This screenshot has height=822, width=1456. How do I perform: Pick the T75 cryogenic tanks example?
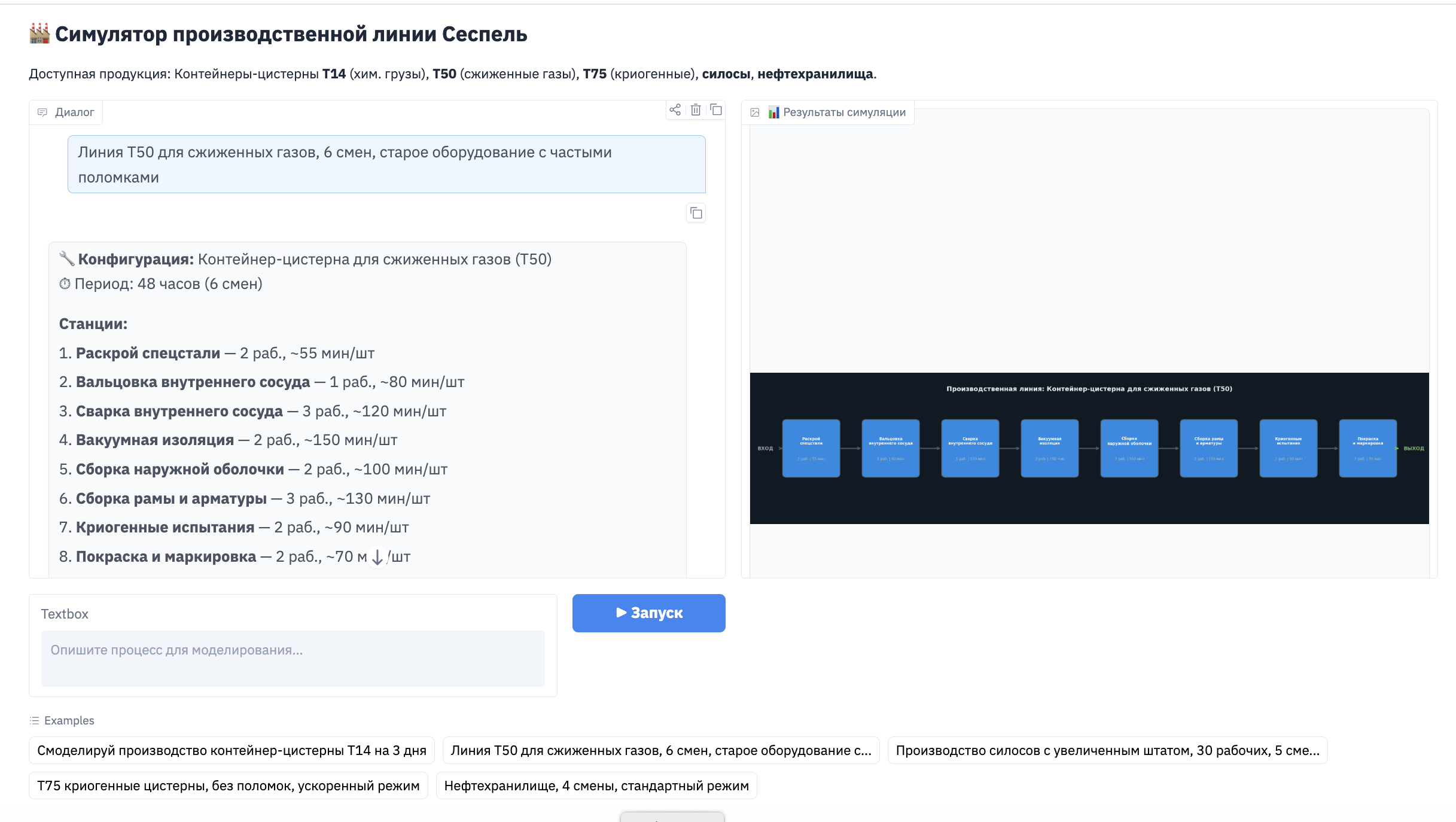tap(229, 786)
